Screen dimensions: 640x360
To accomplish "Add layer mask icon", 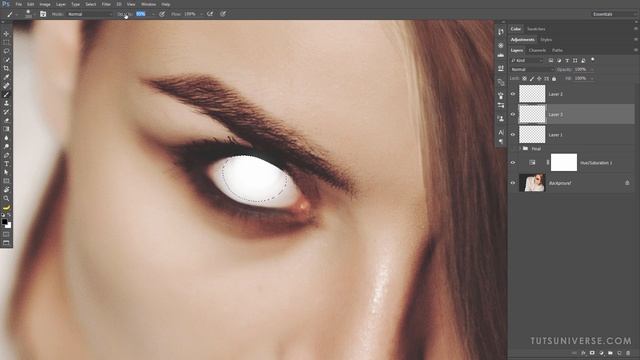I will point(592,353).
